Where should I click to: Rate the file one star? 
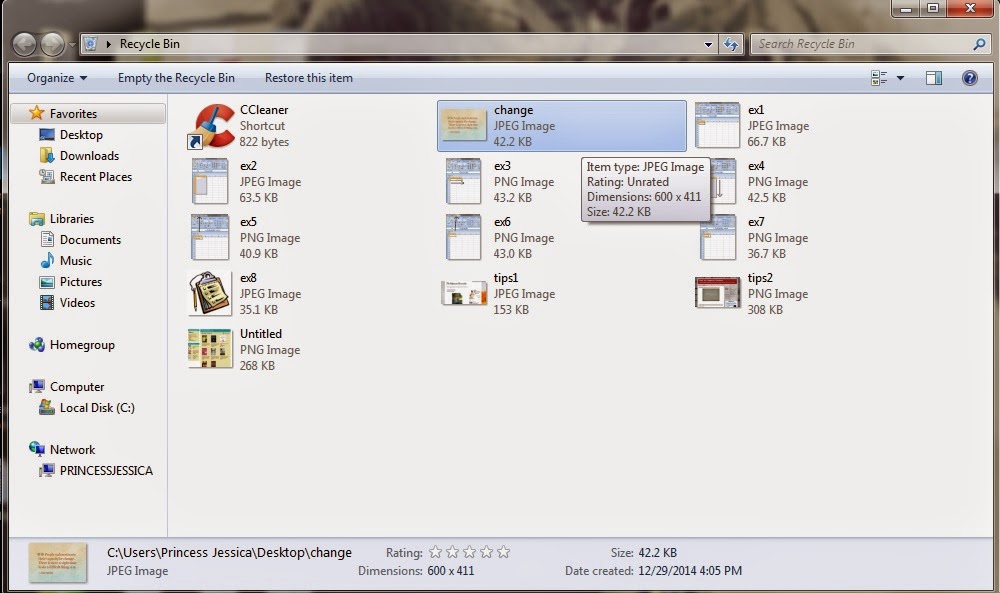tap(436, 552)
